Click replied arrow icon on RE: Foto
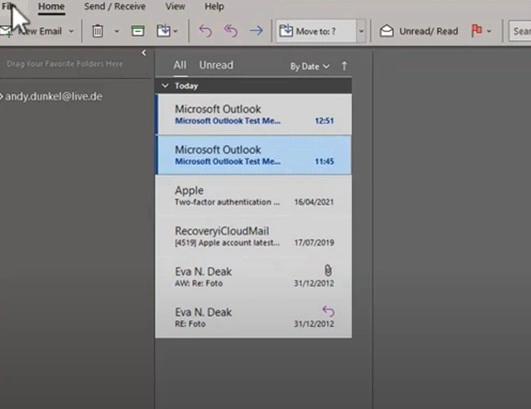 328,311
